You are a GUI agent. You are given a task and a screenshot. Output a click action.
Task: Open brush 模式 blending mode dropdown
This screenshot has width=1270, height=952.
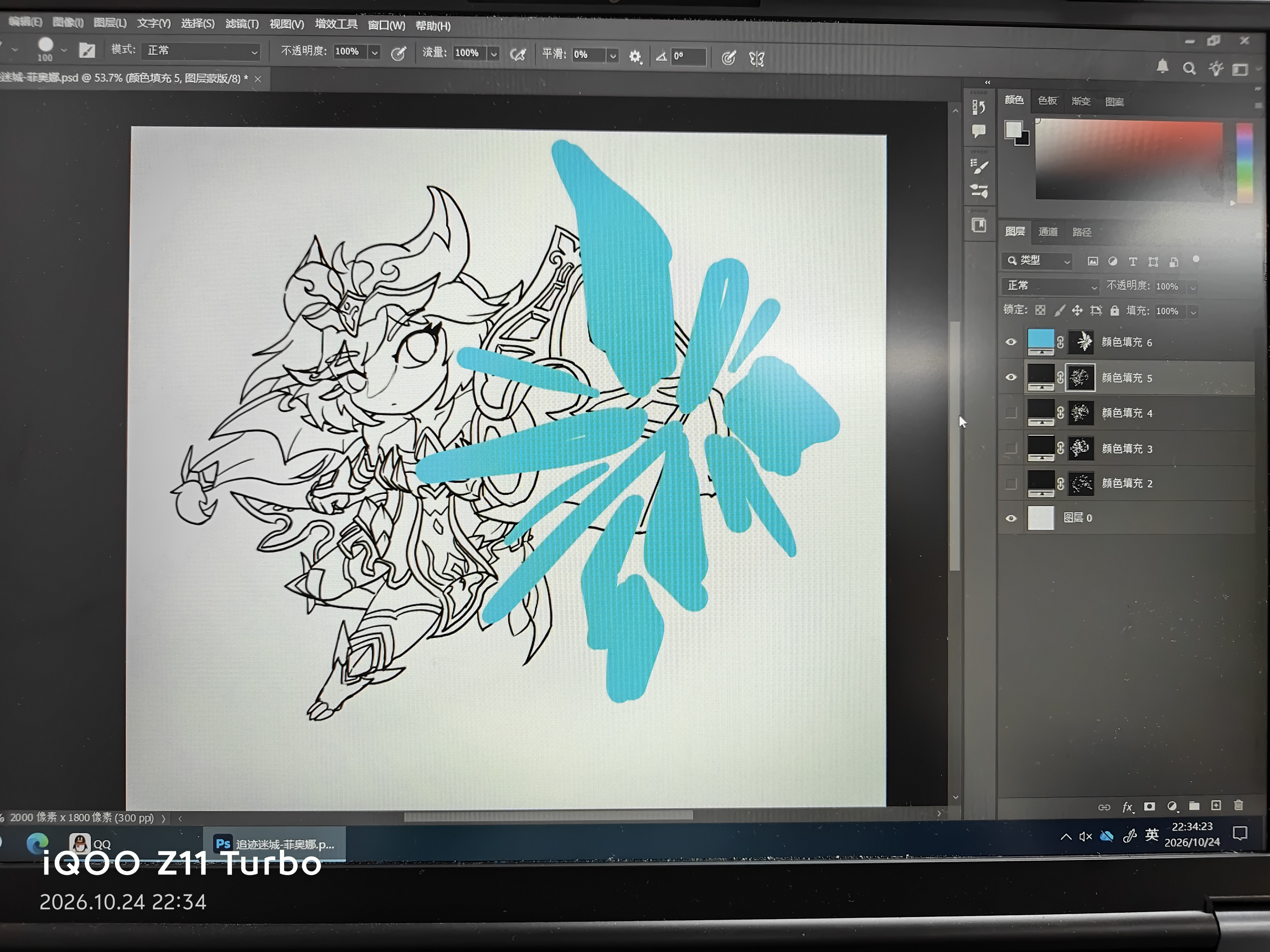[x=202, y=51]
